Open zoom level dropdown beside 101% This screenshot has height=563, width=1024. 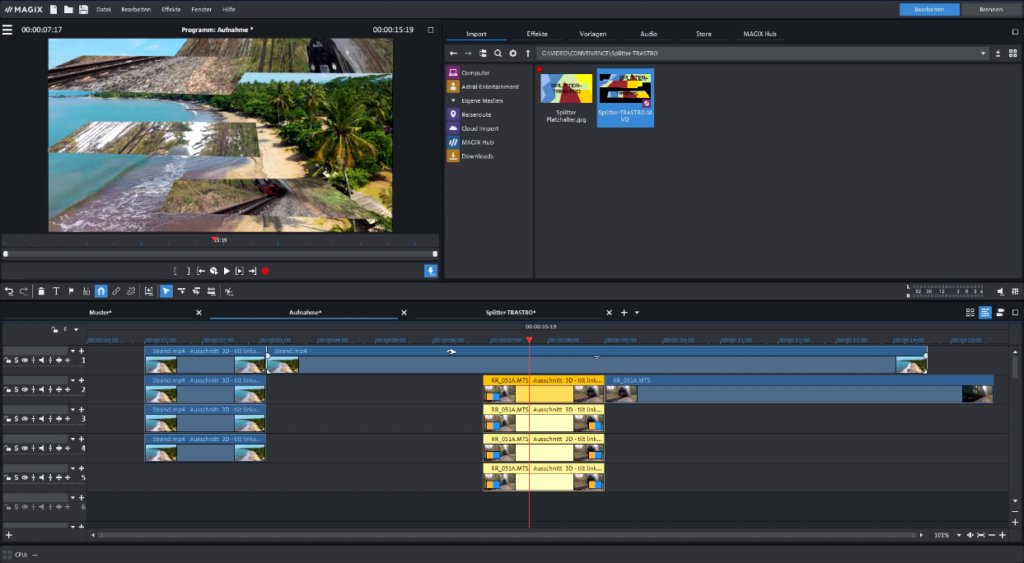click(959, 535)
